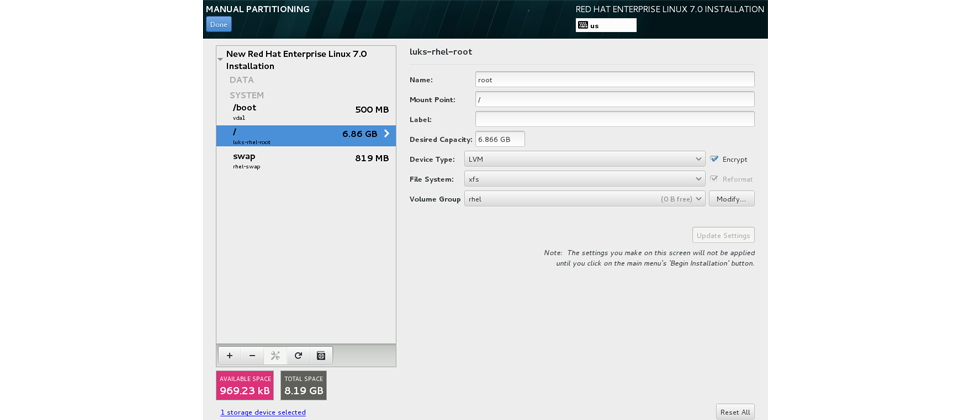Click the 500 MB size of /boot

tap(372, 110)
